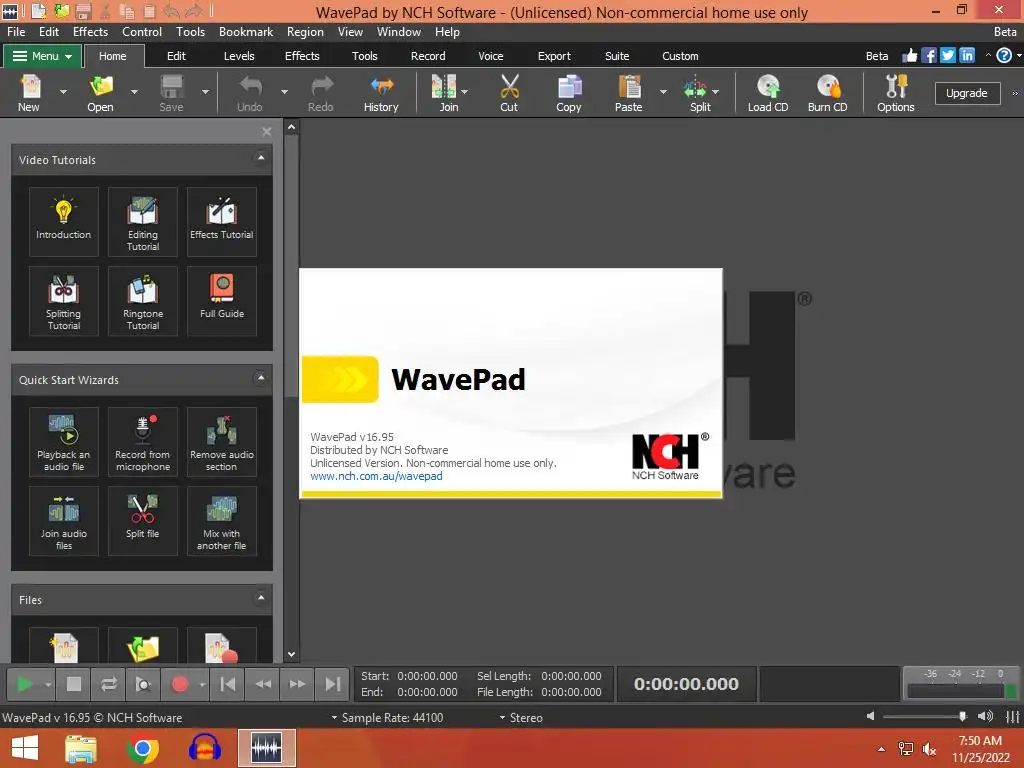The height and width of the screenshot is (768, 1024).
Task: Click the Paste clipboard icon
Action: tap(628, 93)
